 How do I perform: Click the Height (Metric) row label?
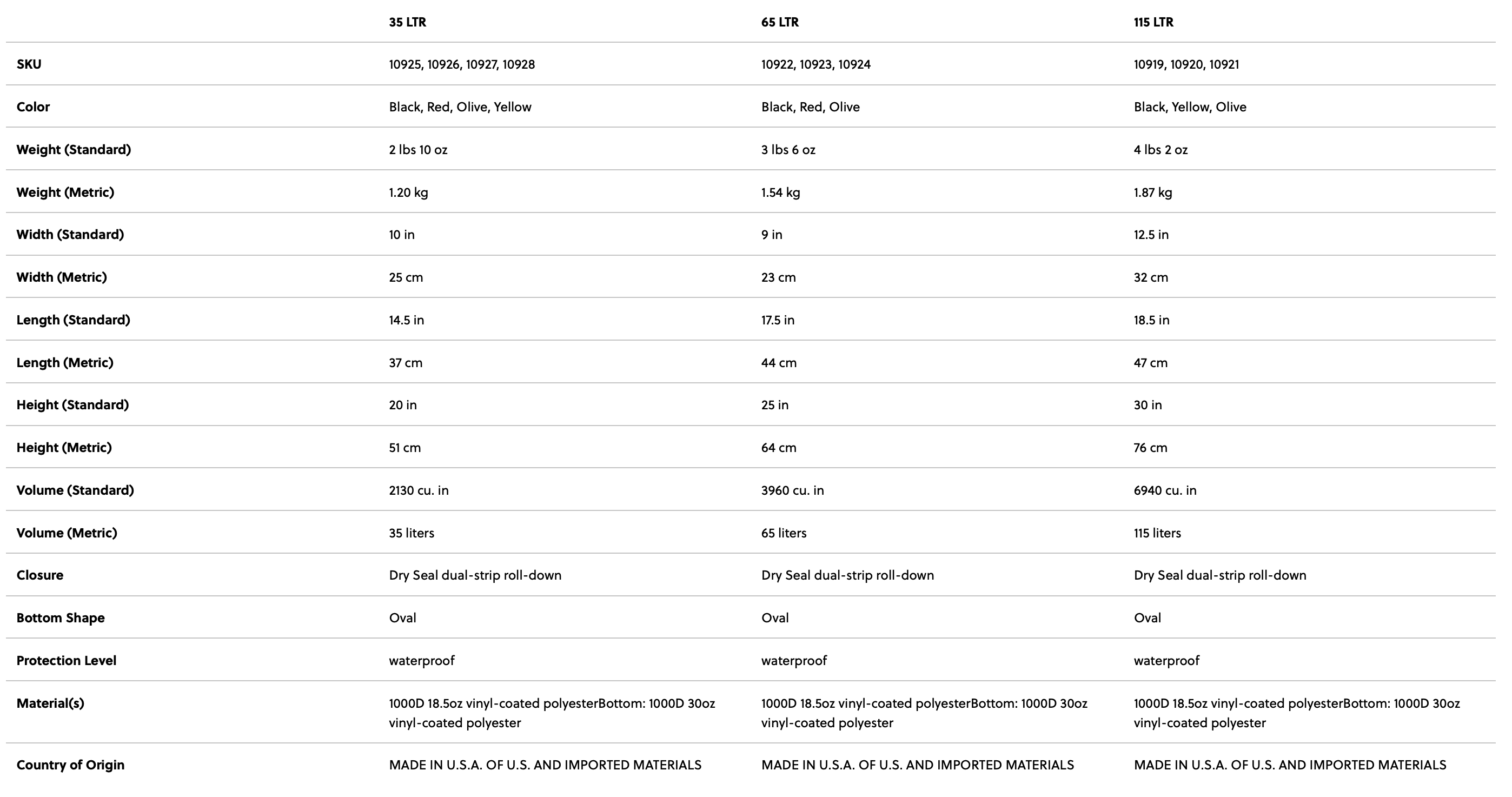coord(63,448)
